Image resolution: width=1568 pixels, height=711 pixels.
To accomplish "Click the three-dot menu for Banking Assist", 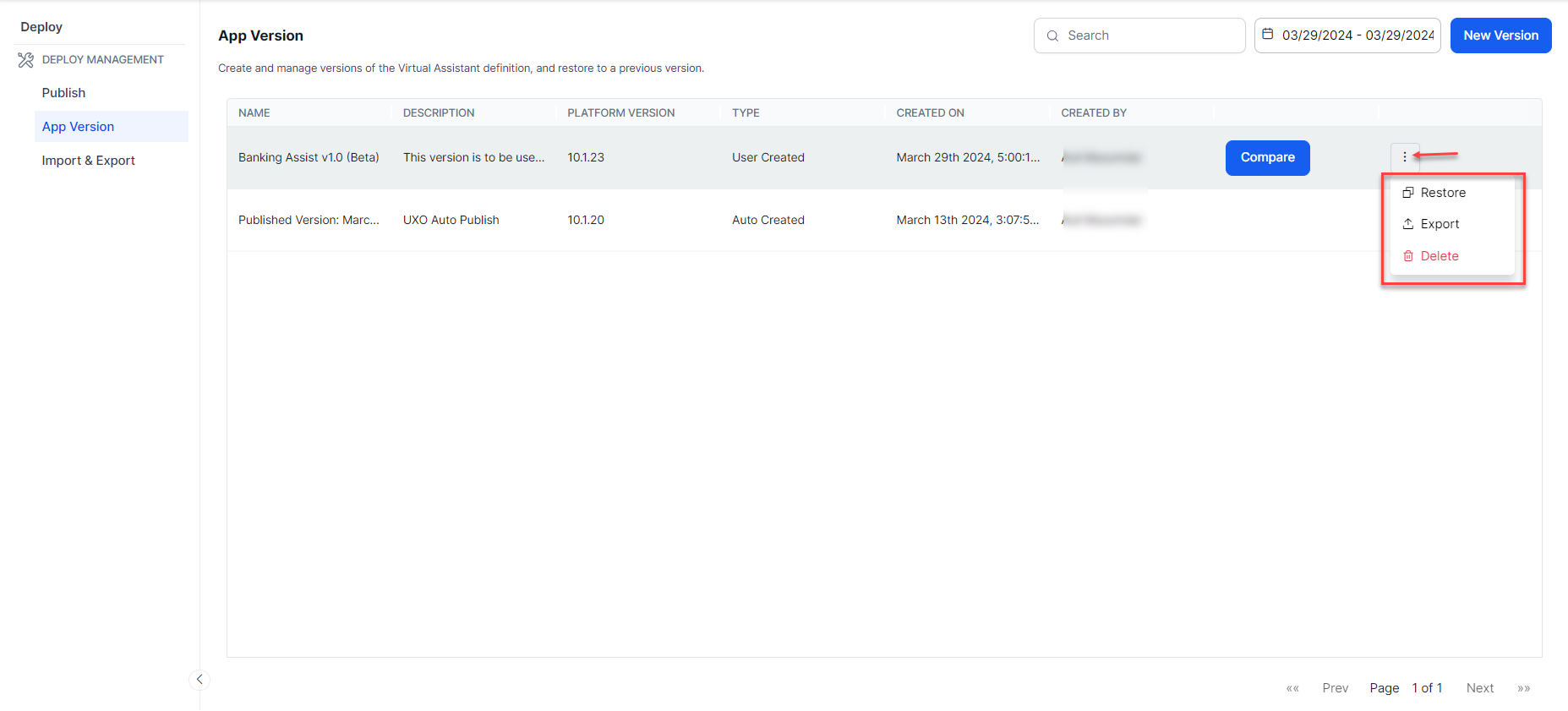I will 1404,157.
